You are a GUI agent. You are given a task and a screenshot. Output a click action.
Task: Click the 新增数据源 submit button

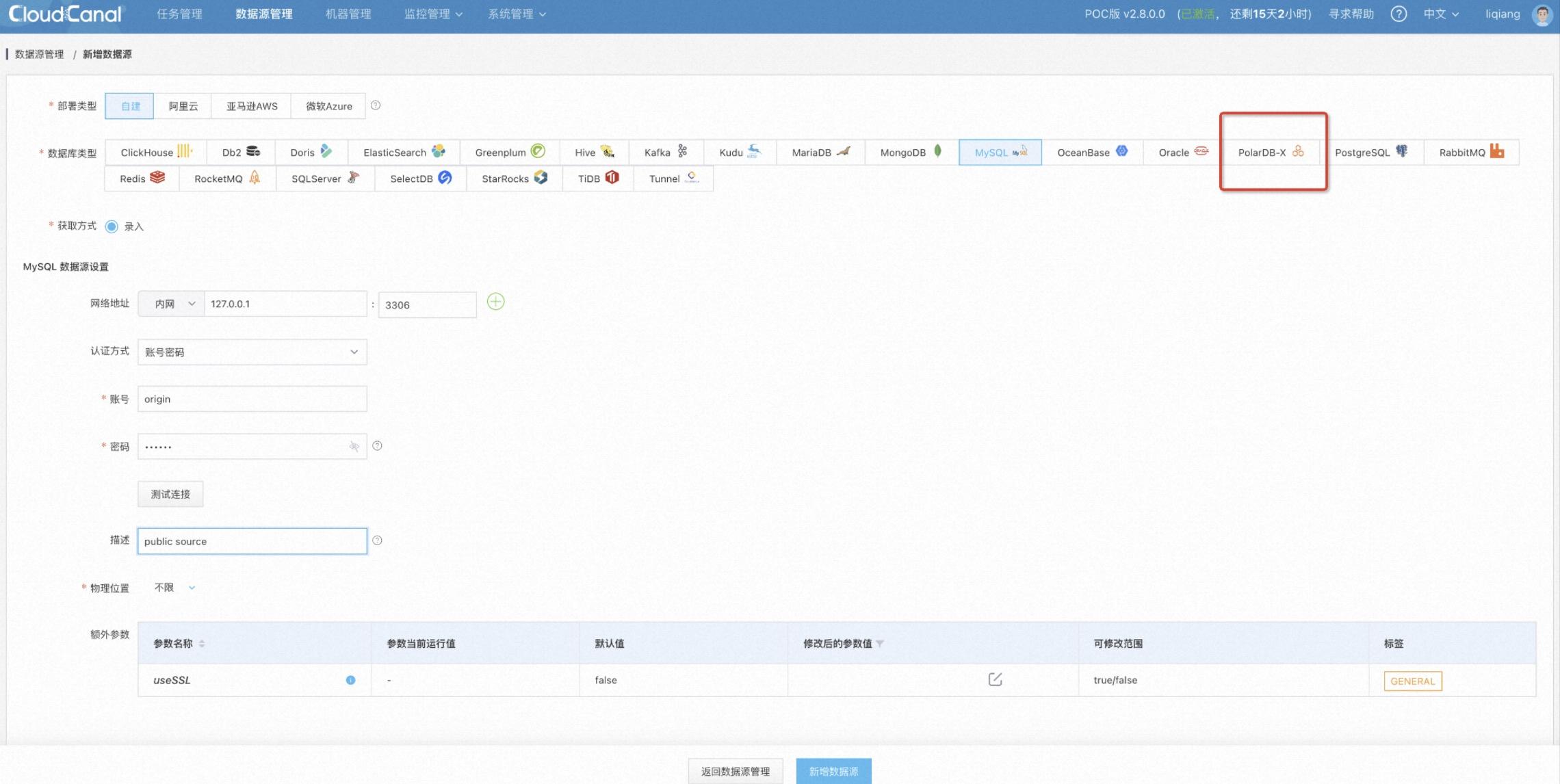click(x=833, y=771)
